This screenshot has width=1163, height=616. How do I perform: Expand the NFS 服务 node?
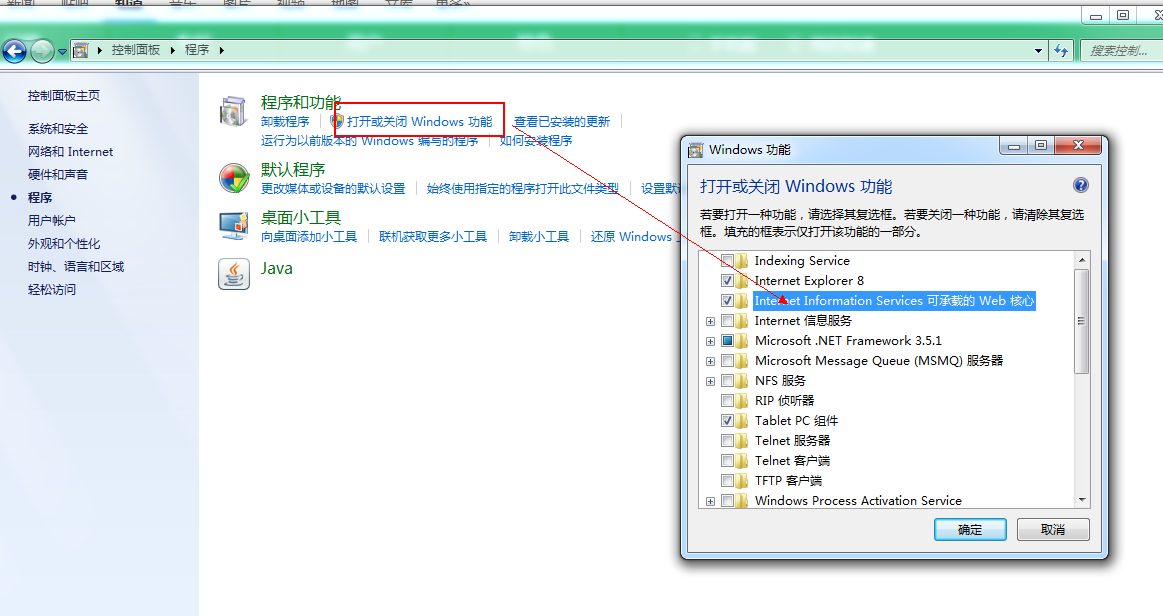[711, 382]
